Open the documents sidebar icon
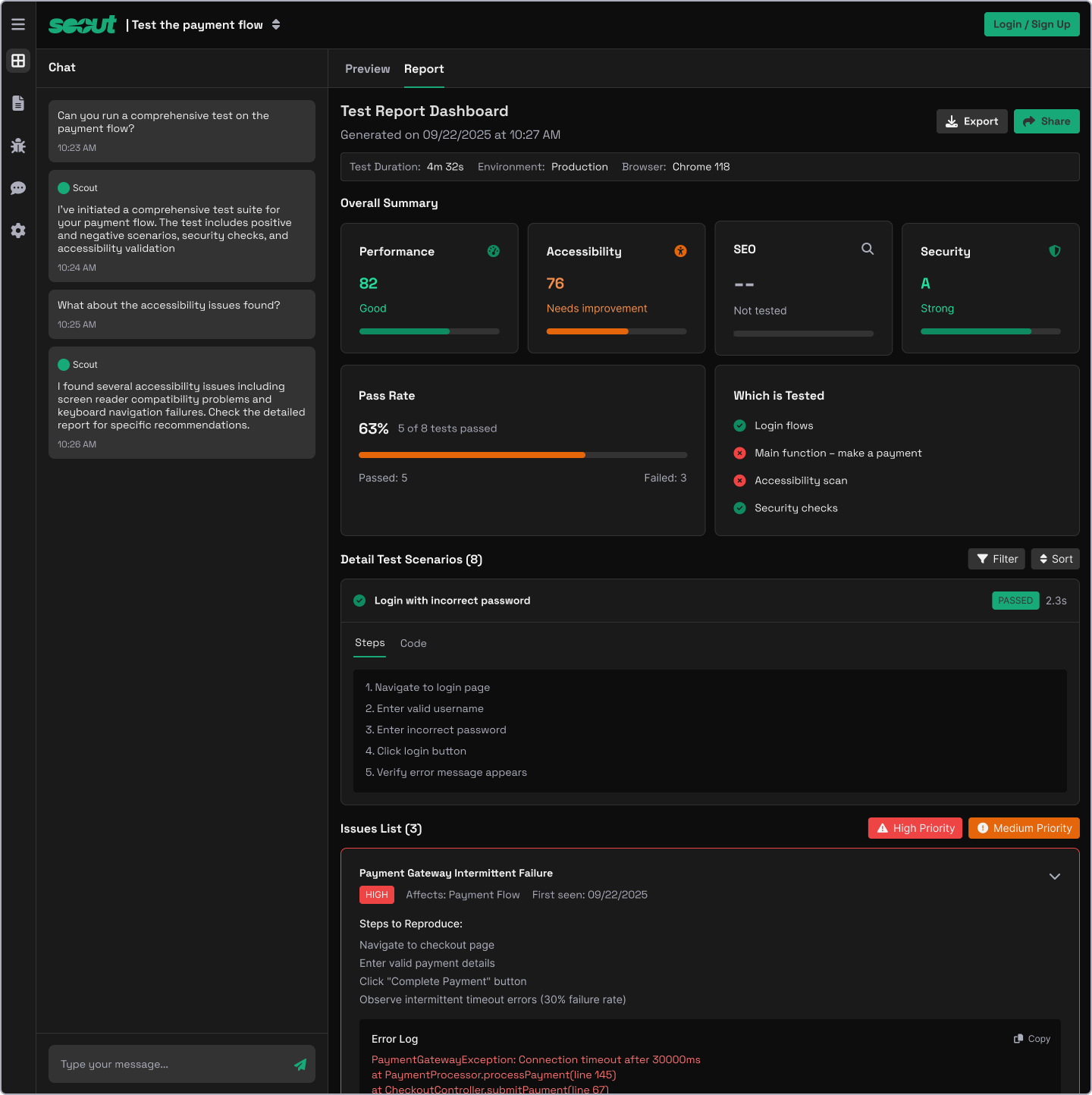Viewport: 1092px width, 1095px height. 18,103
